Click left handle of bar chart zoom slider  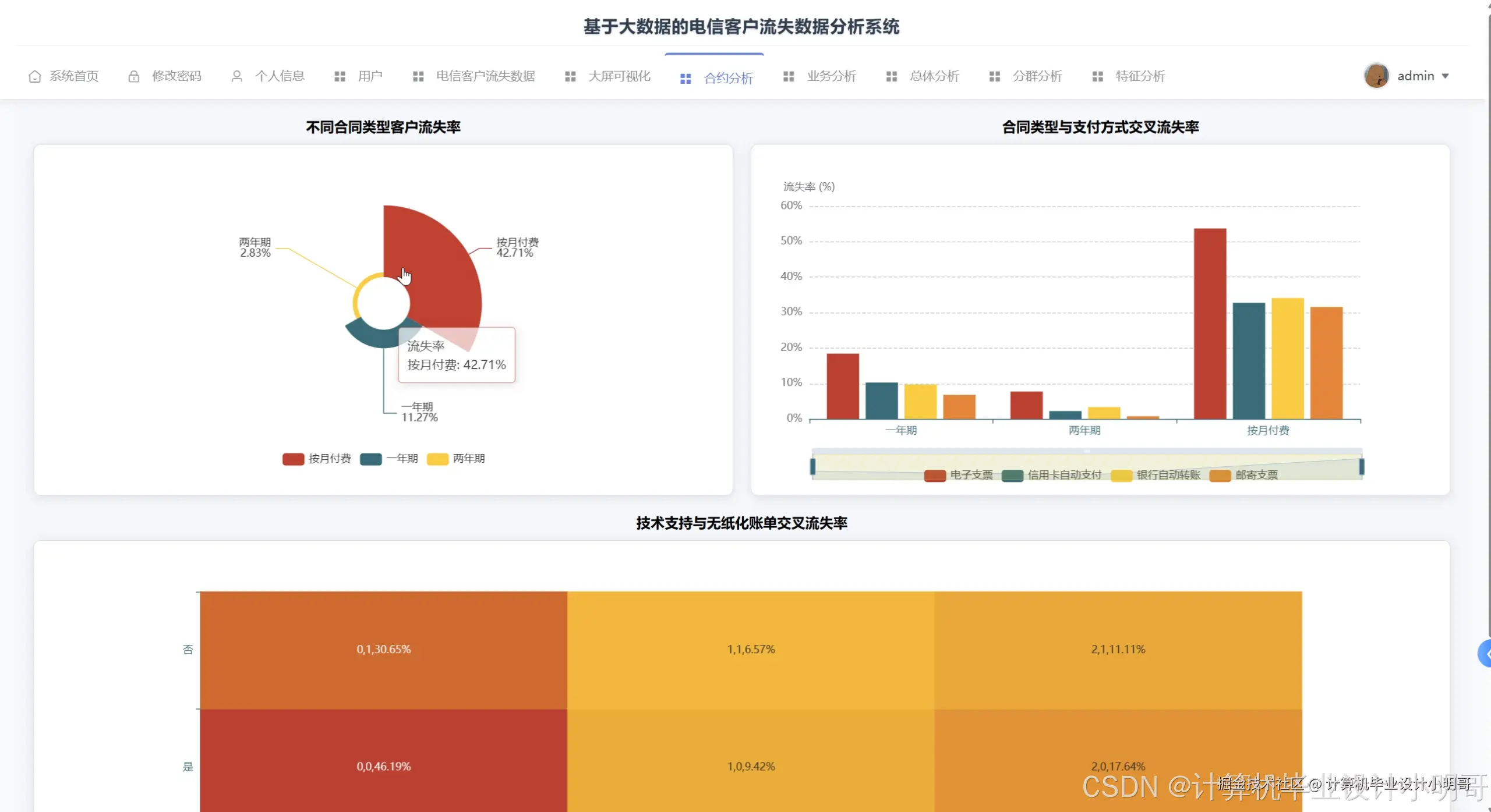click(x=812, y=466)
